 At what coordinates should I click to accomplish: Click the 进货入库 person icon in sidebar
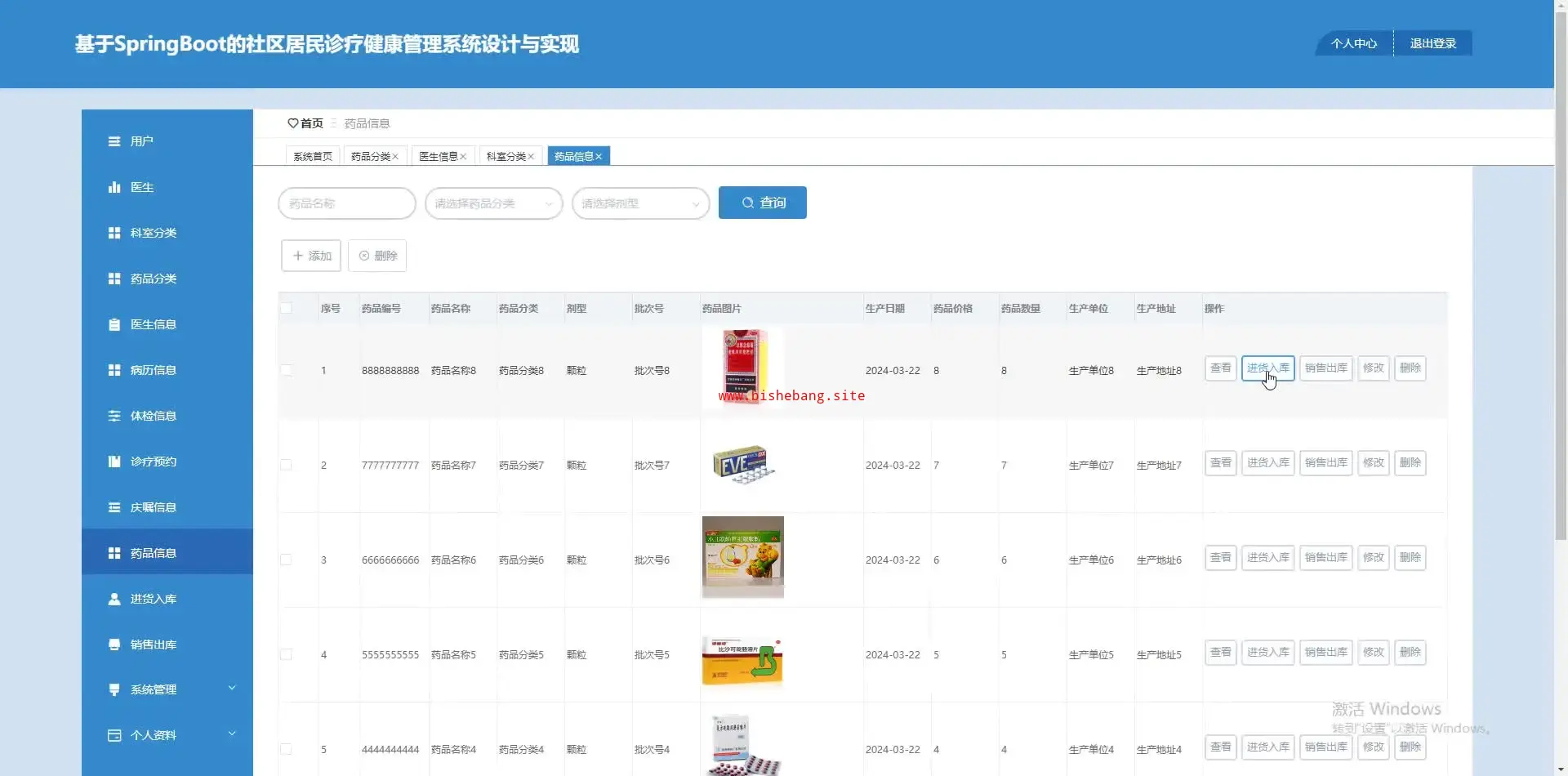pyautogui.click(x=114, y=599)
